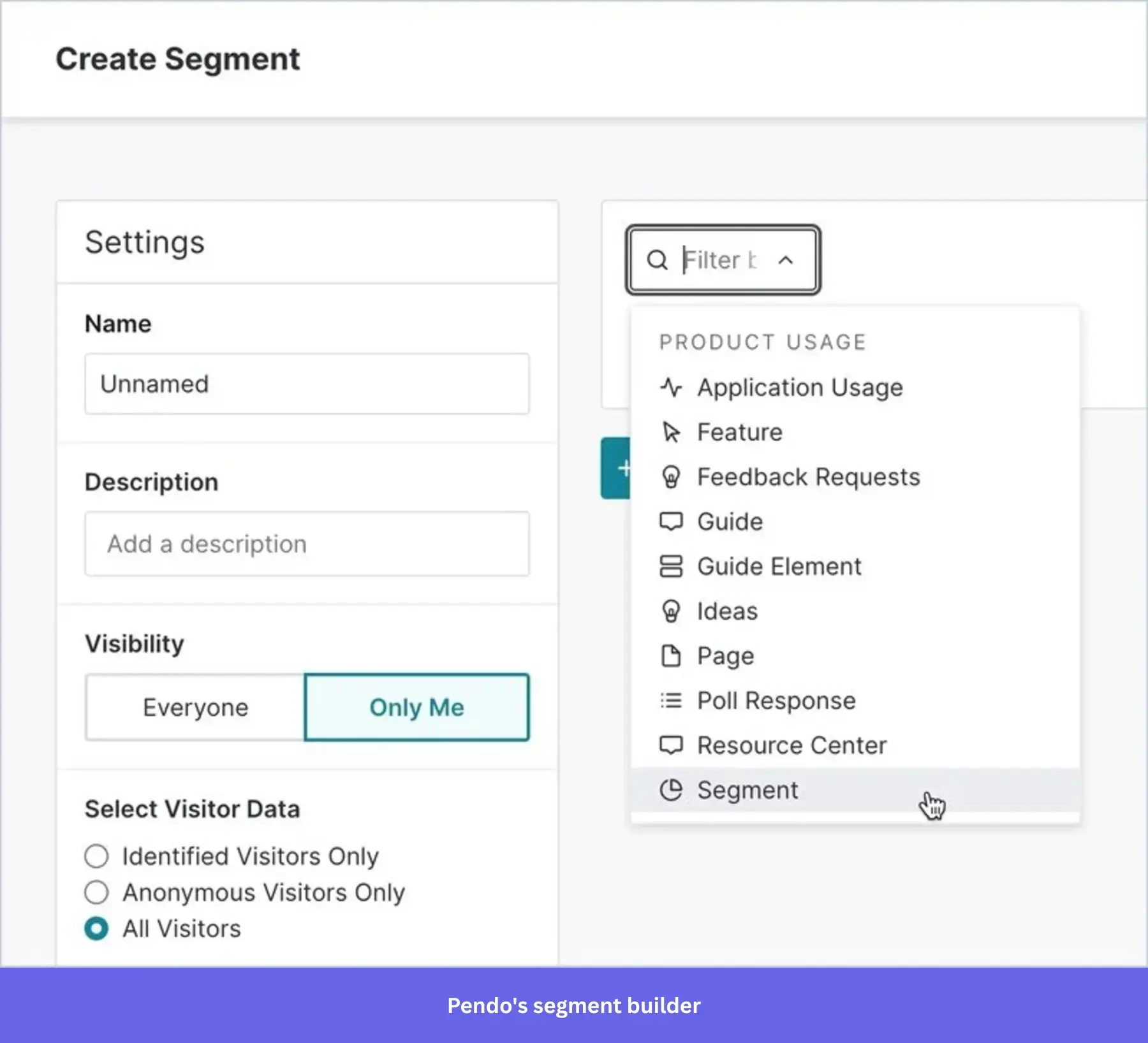Image resolution: width=1148 pixels, height=1043 pixels.
Task: Select the Page document icon
Action: [672, 655]
